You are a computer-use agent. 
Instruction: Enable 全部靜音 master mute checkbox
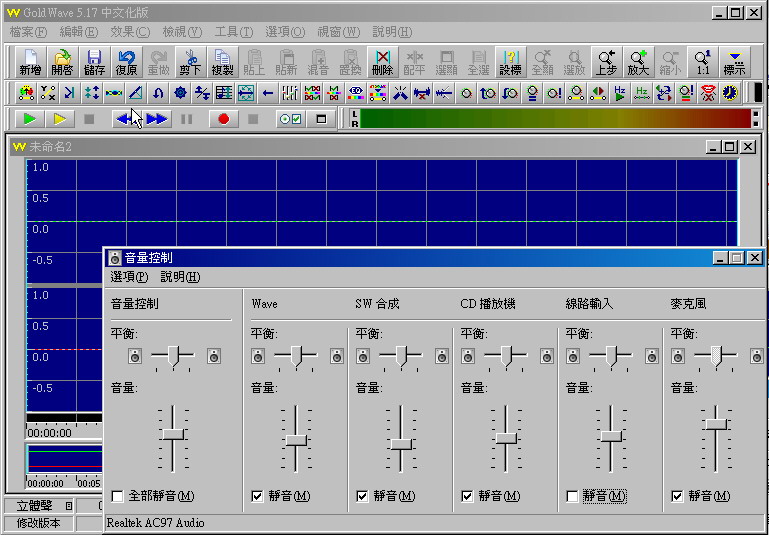(x=119, y=496)
